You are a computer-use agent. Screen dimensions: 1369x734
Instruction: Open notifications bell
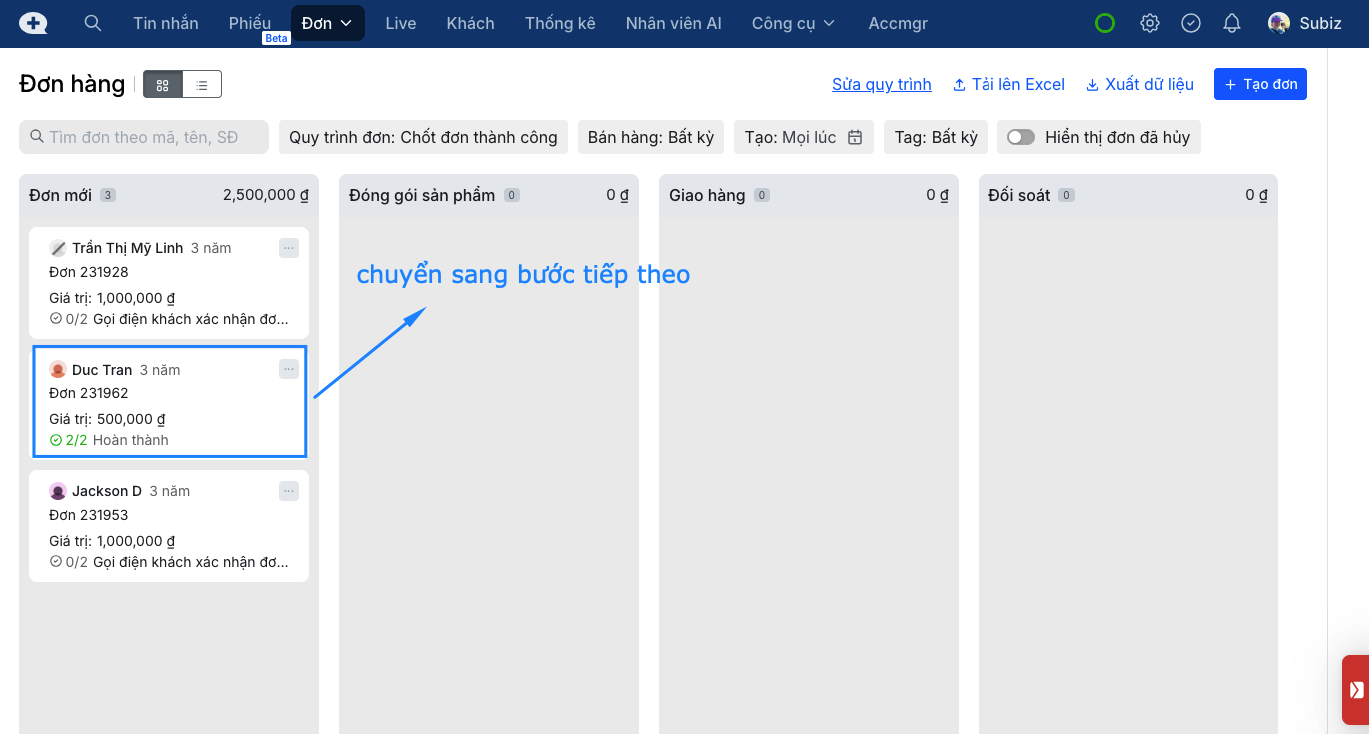click(x=1232, y=23)
